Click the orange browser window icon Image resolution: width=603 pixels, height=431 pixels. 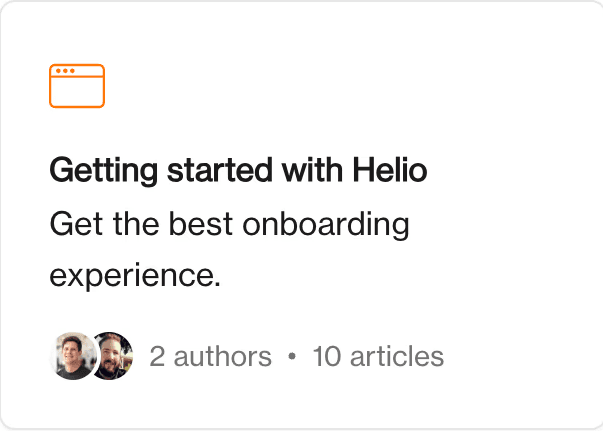pyautogui.click(x=77, y=86)
